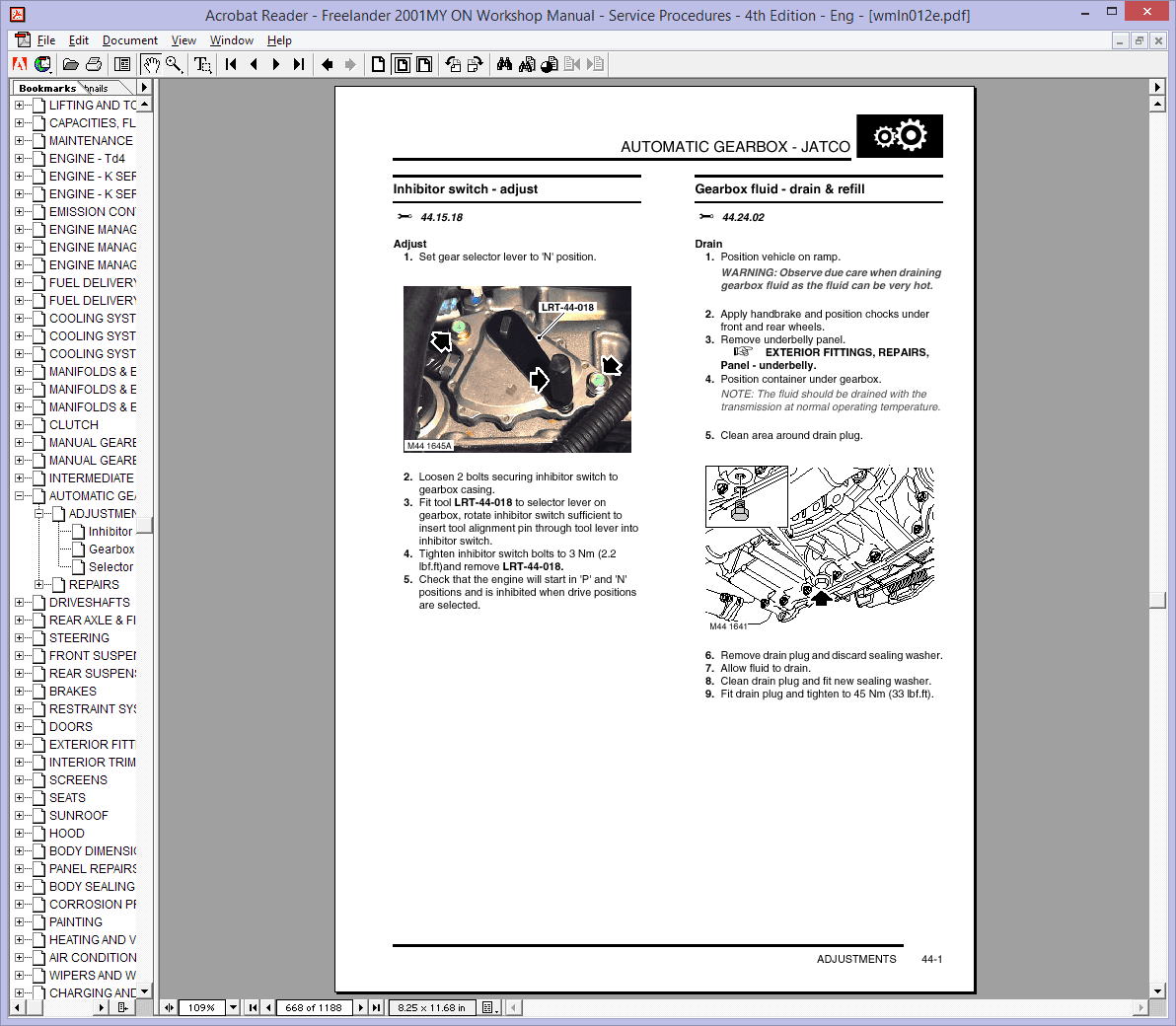Click the page size 8.25 x 11.68 in readout
Image resolution: width=1176 pixels, height=1026 pixels.
pyautogui.click(x=431, y=1007)
